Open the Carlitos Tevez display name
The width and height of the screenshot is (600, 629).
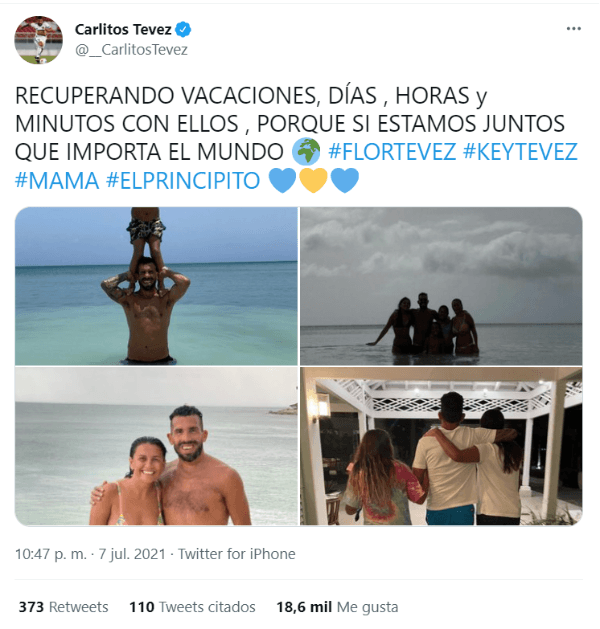pos(123,29)
